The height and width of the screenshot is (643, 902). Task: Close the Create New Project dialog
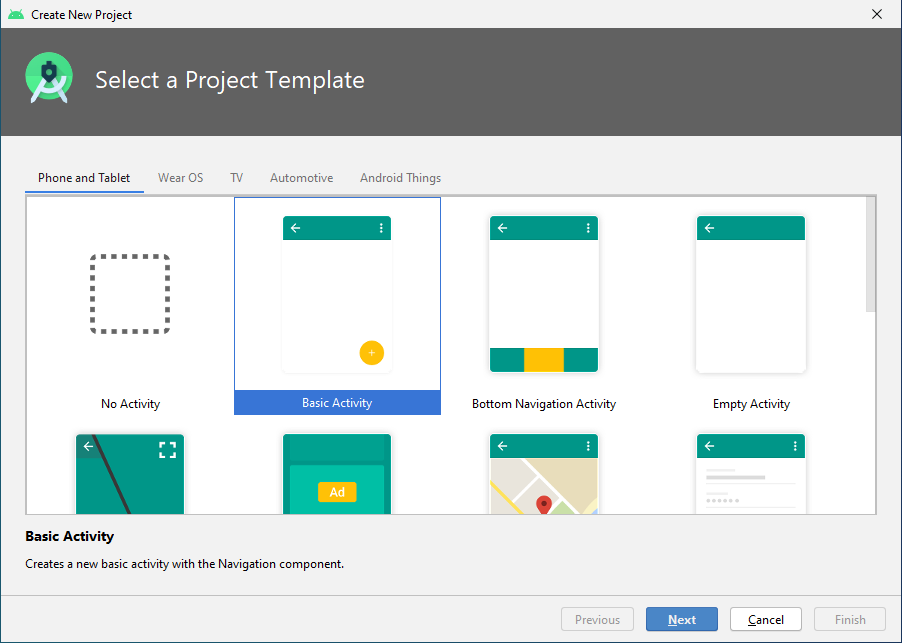pyautogui.click(x=877, y=14)
